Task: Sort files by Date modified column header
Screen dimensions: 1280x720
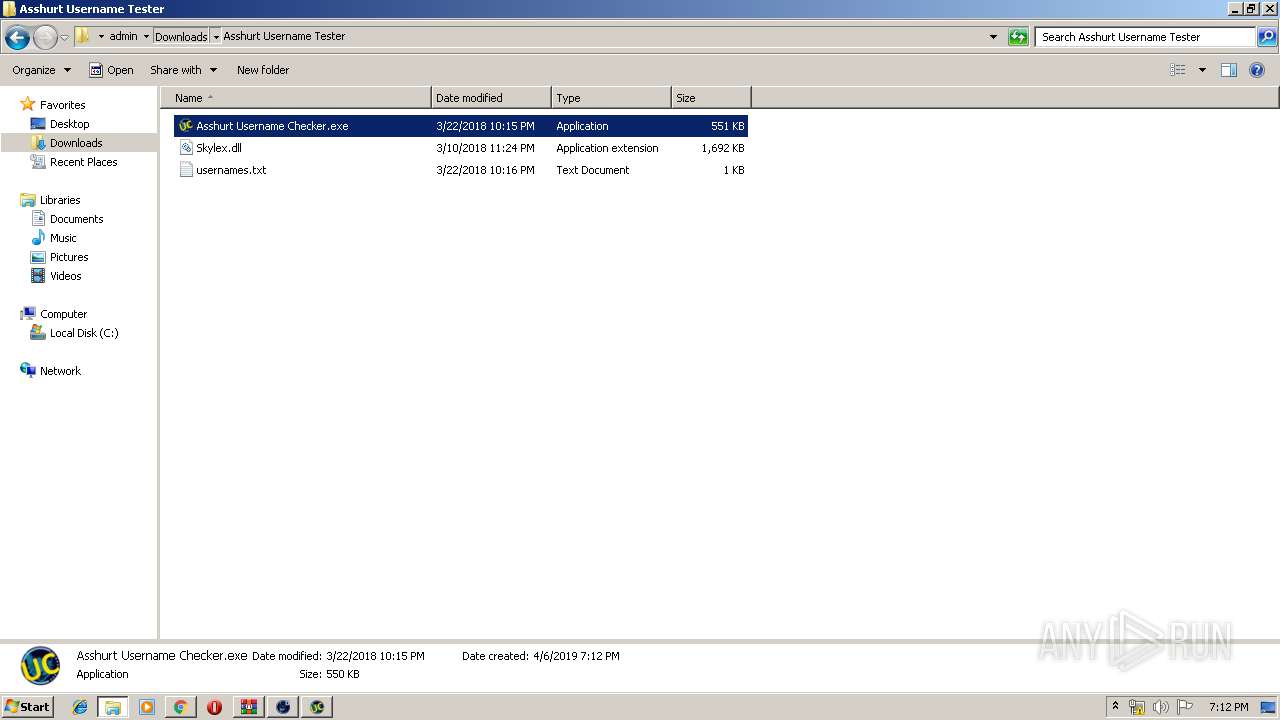Action: coord(491,98)
